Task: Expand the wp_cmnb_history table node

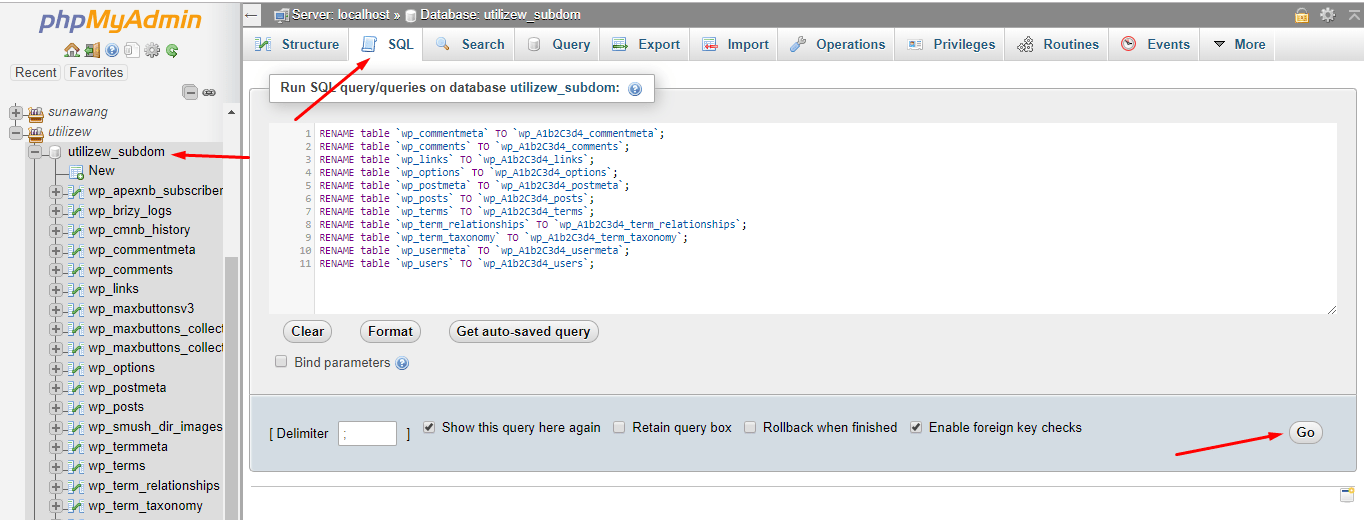Action: 56,230
